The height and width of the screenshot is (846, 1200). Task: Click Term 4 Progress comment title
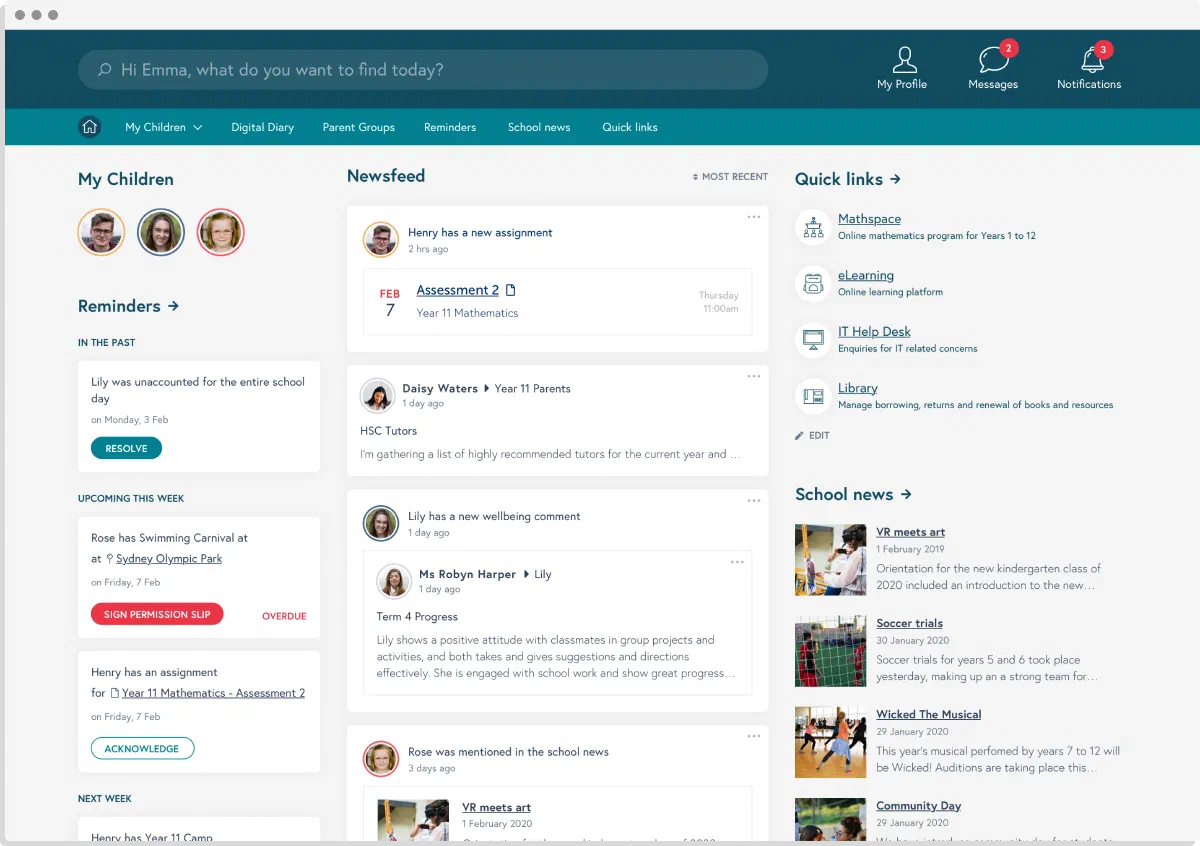click(417, 616)
